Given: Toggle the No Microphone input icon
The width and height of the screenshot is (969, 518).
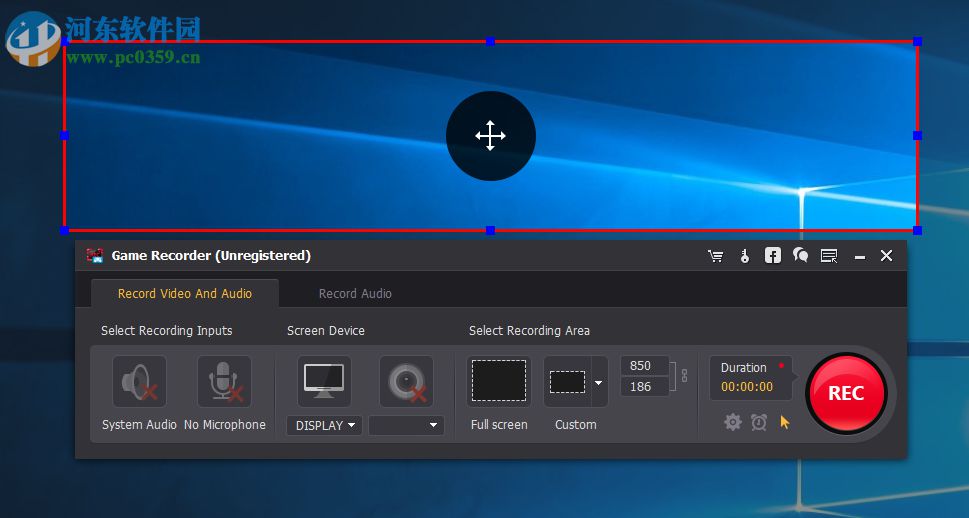Looking at the screenshot, I should [x=224, y=381].
